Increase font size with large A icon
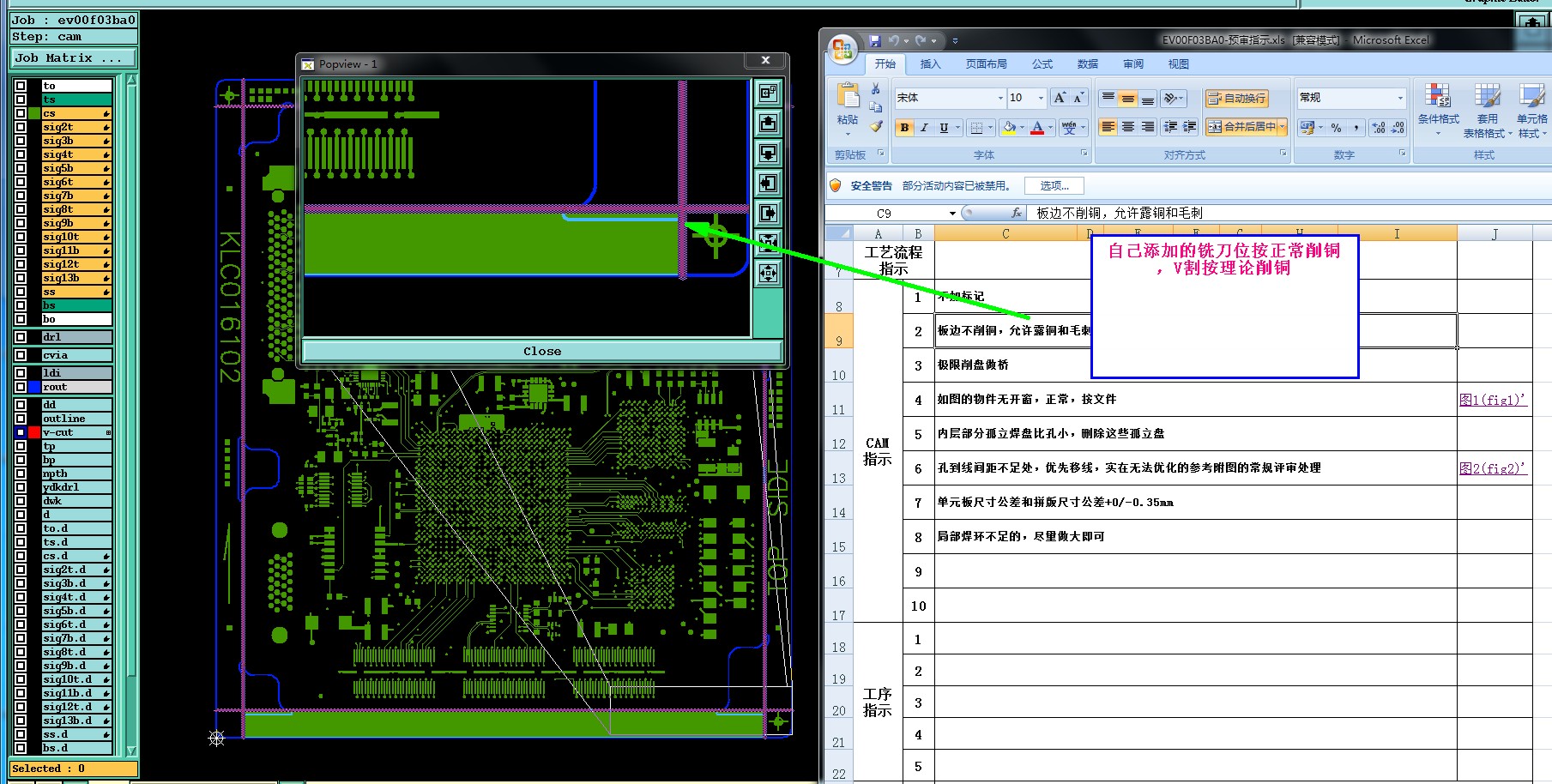This screenshot has height=784, width=1552. pos(1060,98)
